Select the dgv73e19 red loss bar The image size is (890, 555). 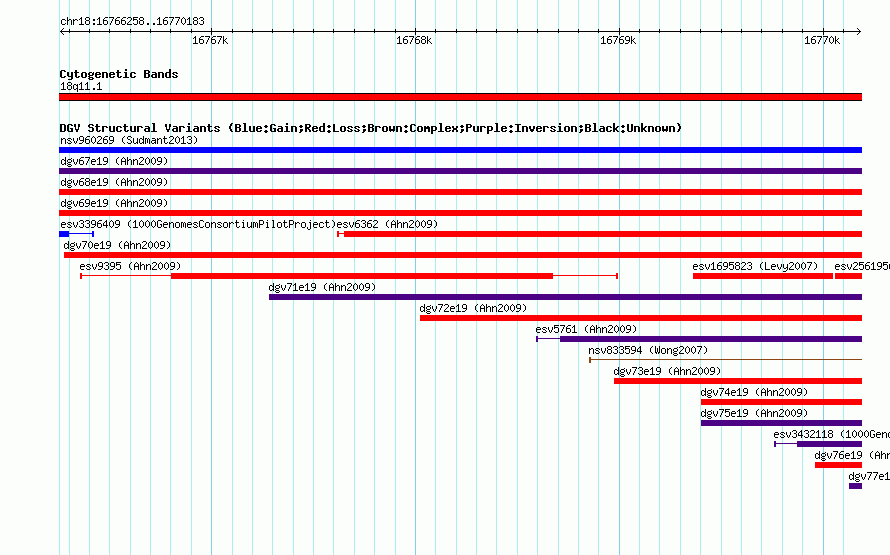(738, 381)
